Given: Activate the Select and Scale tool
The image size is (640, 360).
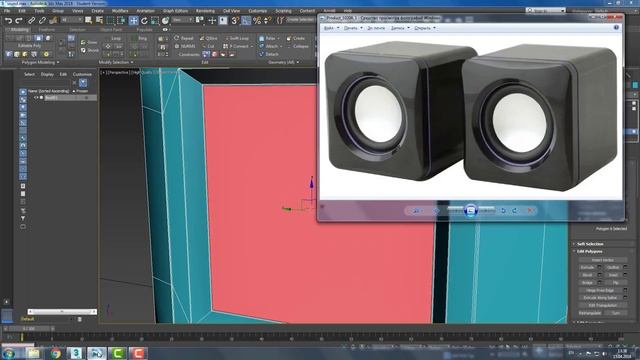Looking at the screenshot, I should coord(155,20).
